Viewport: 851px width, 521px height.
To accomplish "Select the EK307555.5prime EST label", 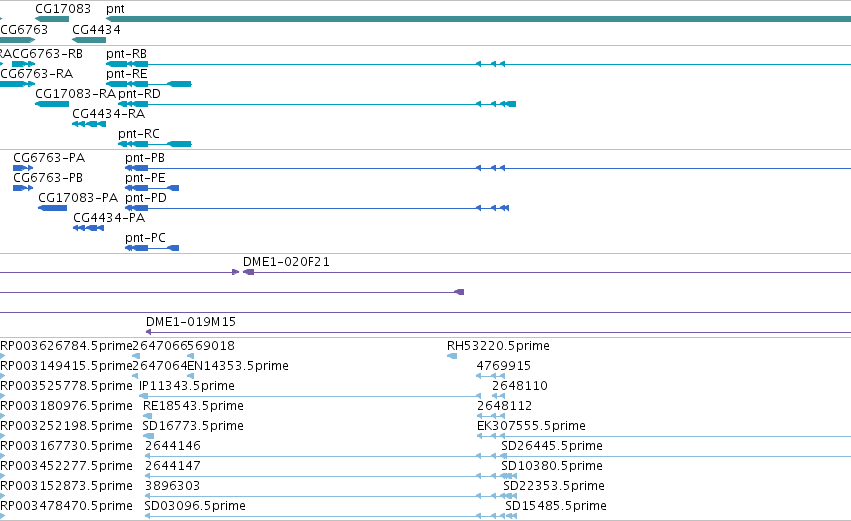I will 531,426.
